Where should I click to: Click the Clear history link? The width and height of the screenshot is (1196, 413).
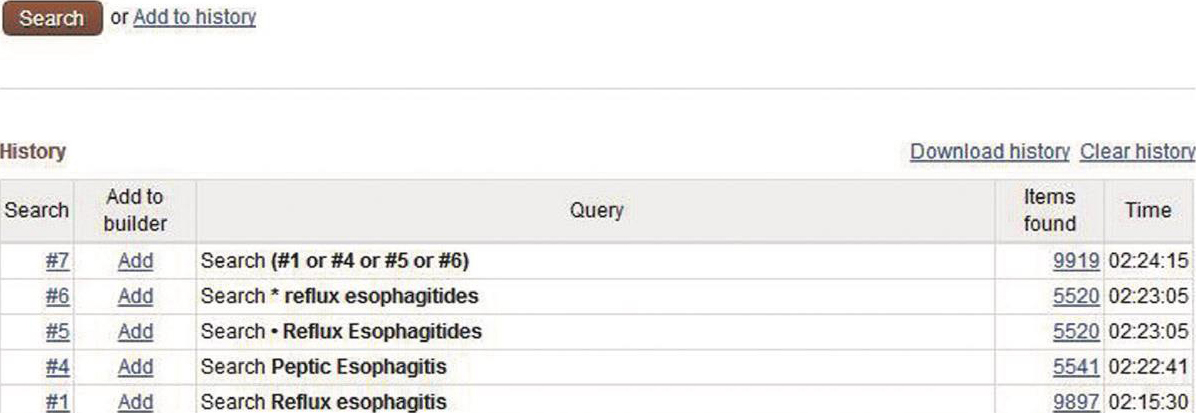tap(1137, 152)
